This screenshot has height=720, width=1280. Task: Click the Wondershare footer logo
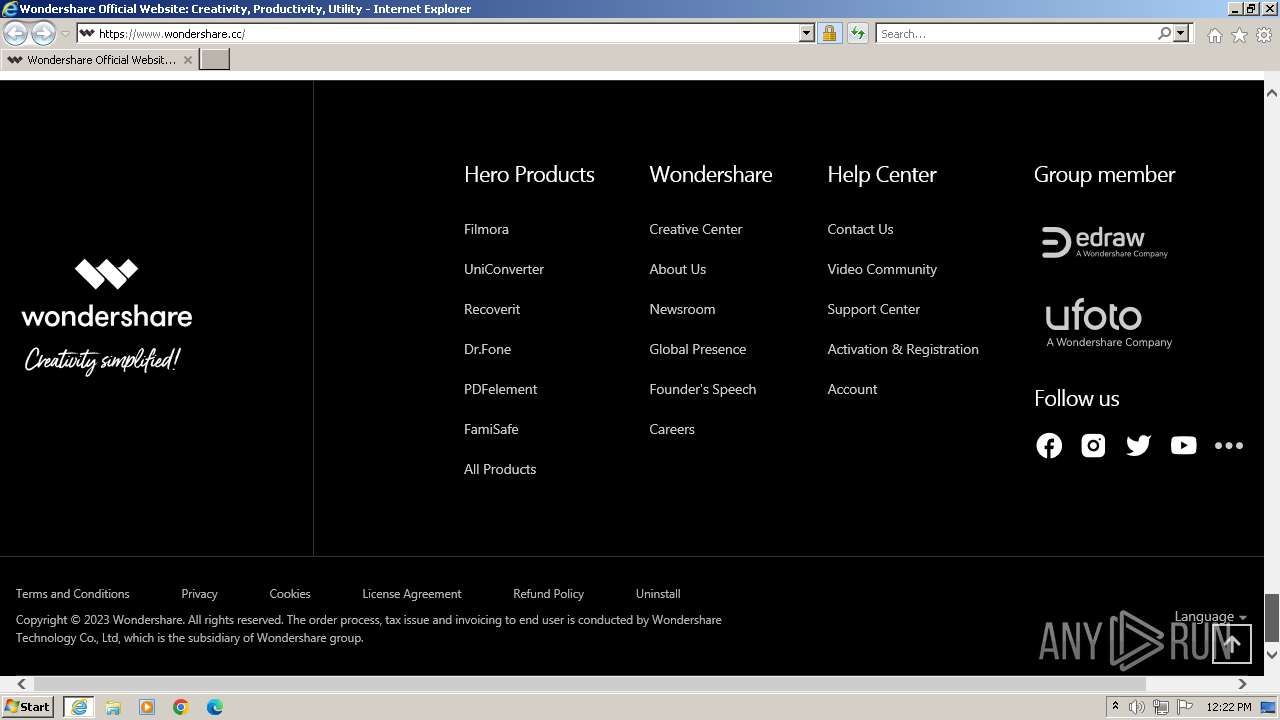click(106, 316)
